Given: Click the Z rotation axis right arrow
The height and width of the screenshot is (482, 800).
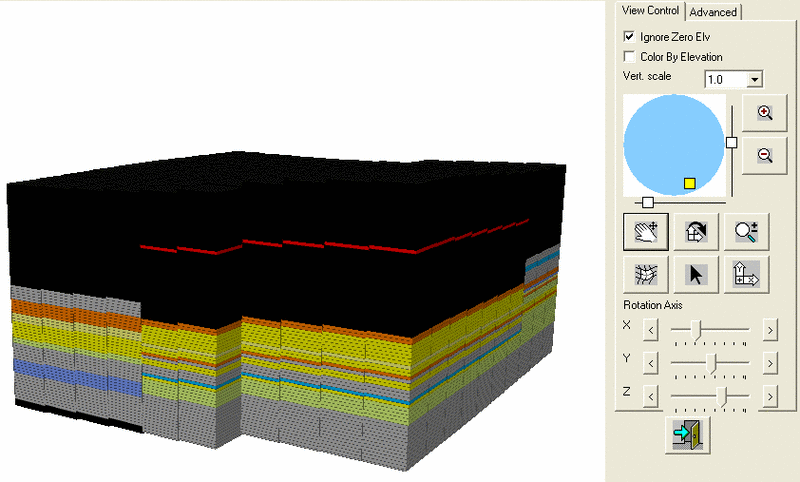Looking at the screenshot, I should [x=770, y=396].
